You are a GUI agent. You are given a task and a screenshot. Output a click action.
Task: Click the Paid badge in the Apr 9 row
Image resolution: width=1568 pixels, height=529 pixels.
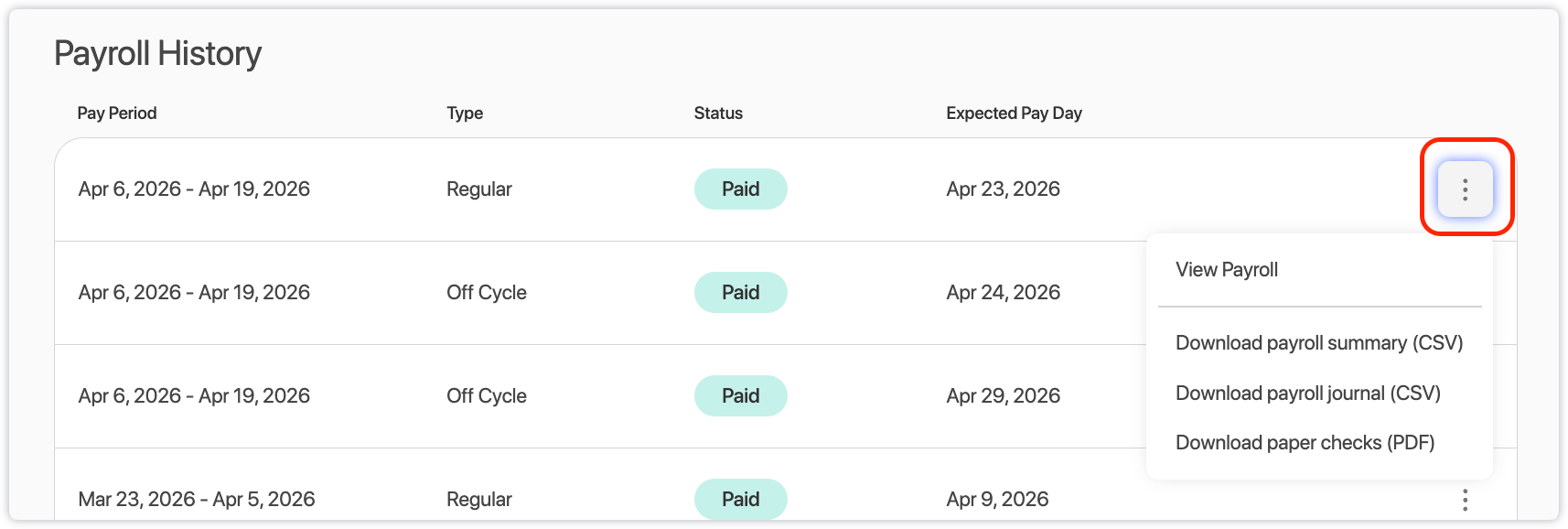click(740, 500)
